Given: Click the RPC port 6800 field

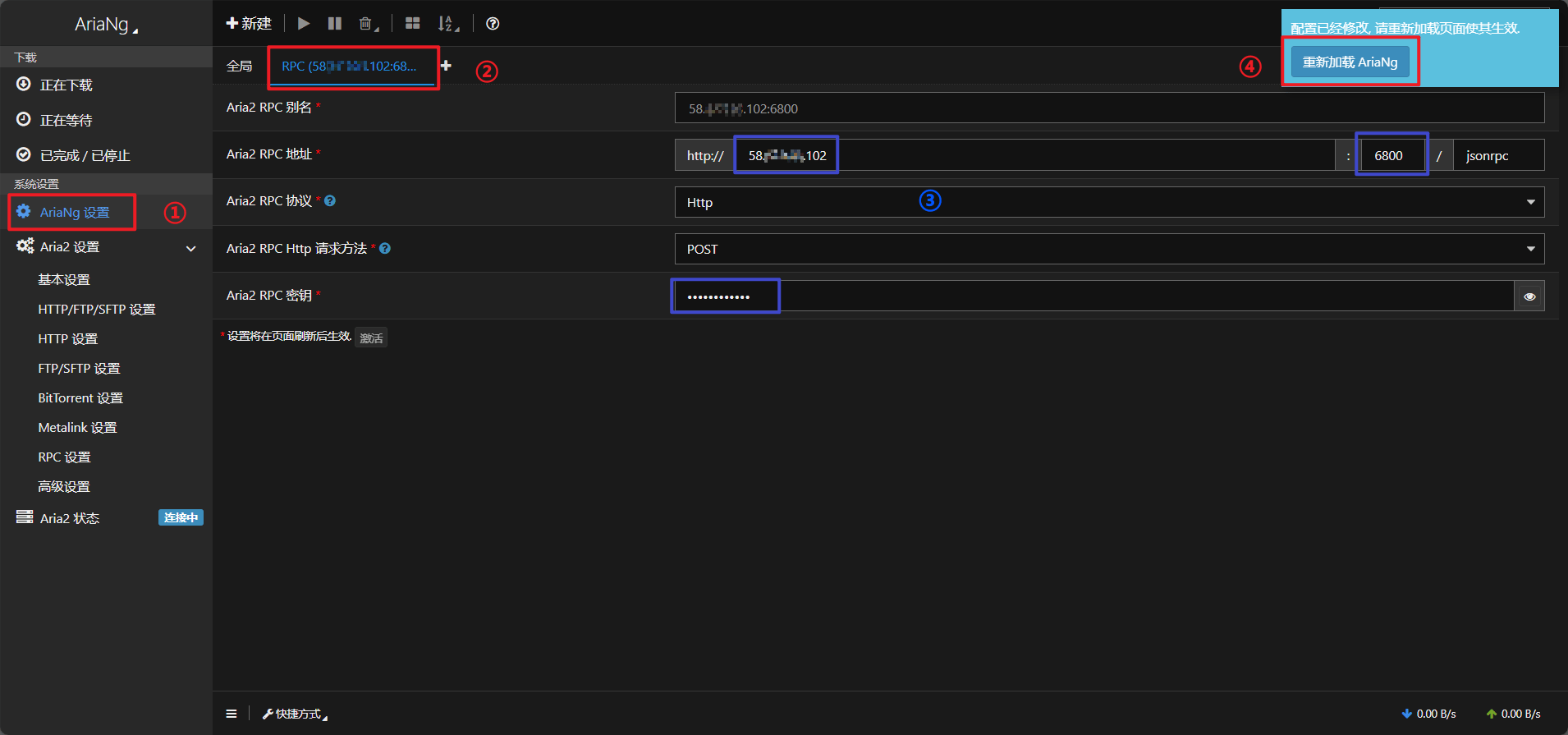Looking at the screenshot, I should (1391, 155).
